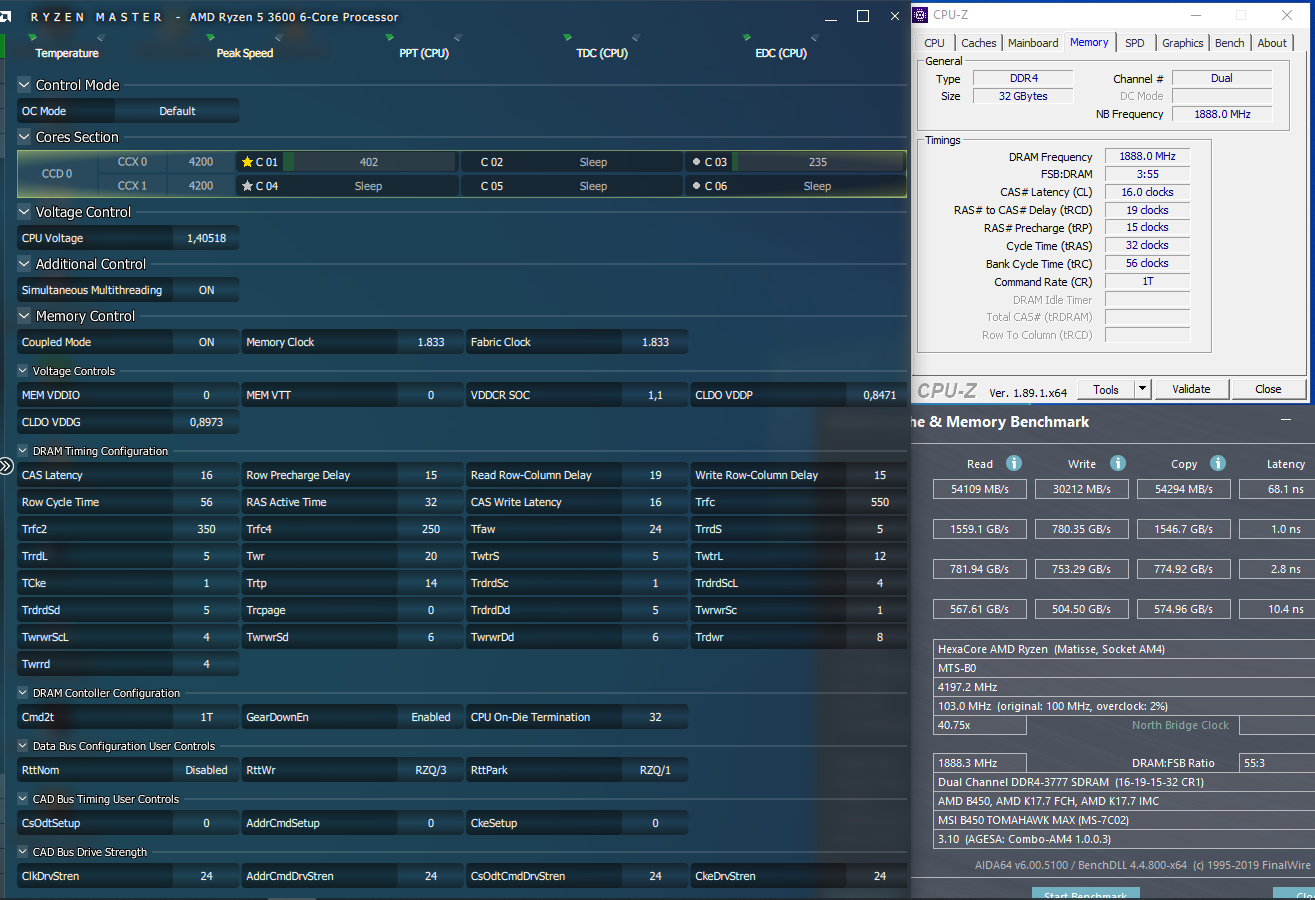Click the dot marker beside core C 03
Viewport: 1315px width, 900px height.
click(696, 162)
